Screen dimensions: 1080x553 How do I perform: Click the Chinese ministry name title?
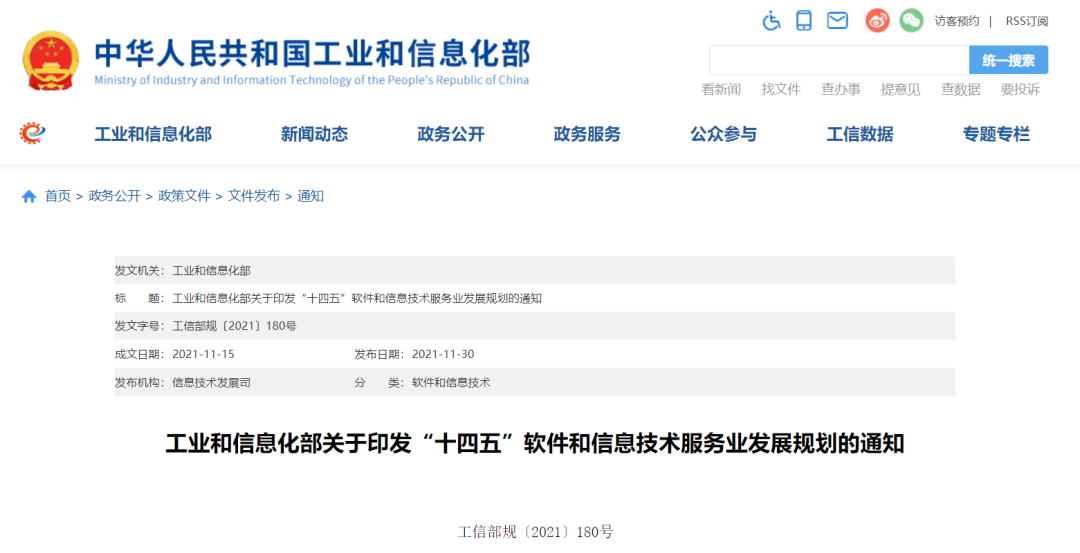point(313,53)
